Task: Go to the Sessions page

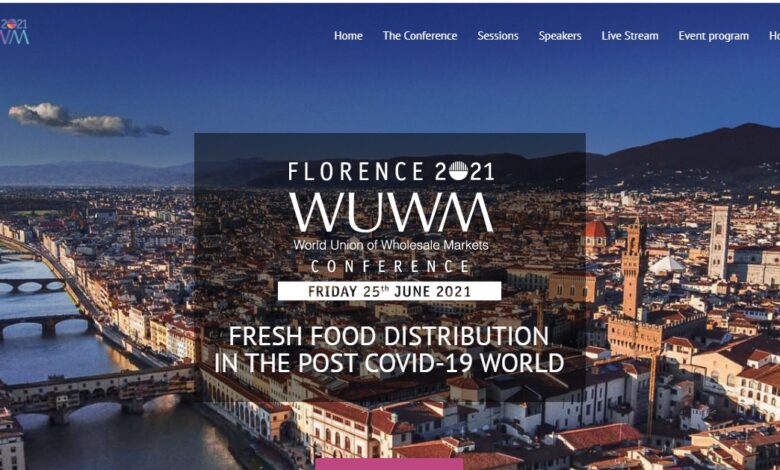Action: [x=498, y=36]
